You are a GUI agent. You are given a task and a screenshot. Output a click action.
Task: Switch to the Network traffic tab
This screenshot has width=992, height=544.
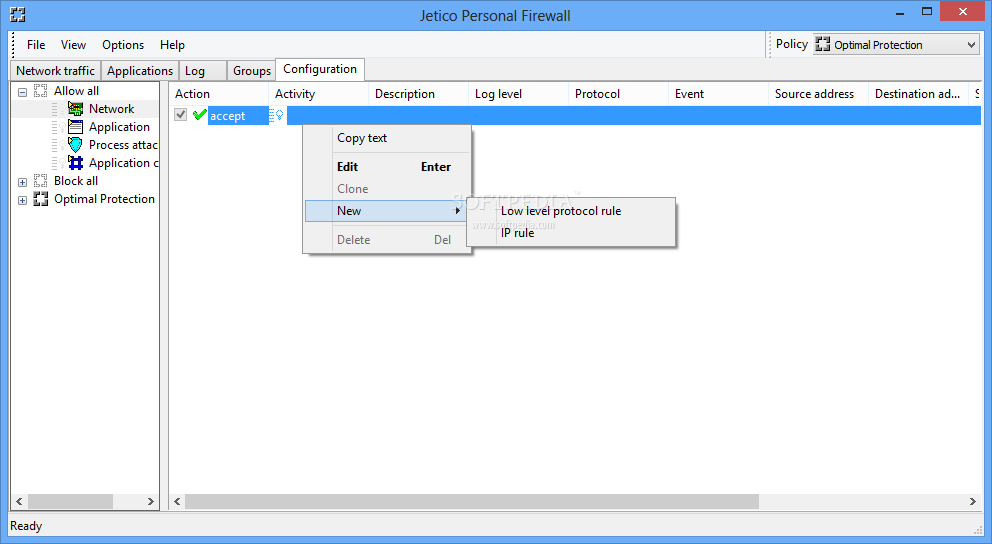click(56, 71)
